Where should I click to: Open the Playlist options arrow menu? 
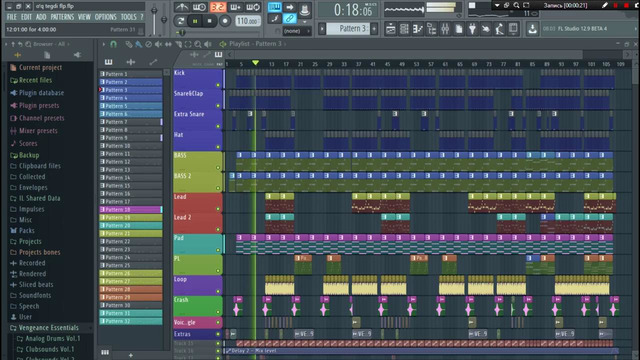[x=104, y=44]
